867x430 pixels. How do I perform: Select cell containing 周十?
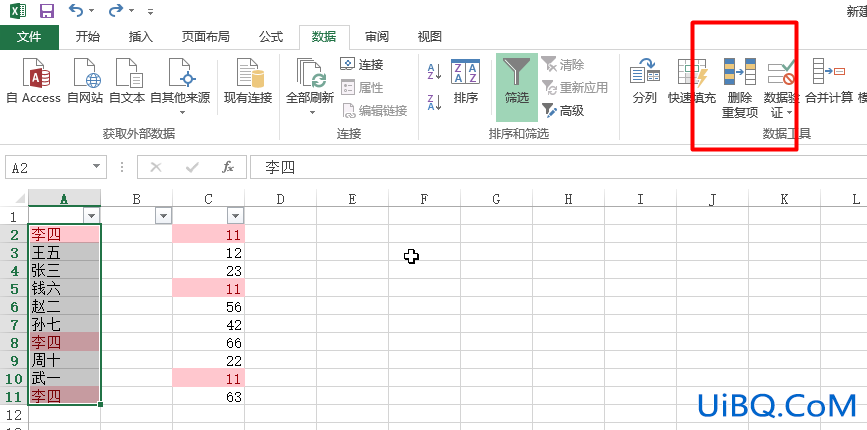pos(64,360)
